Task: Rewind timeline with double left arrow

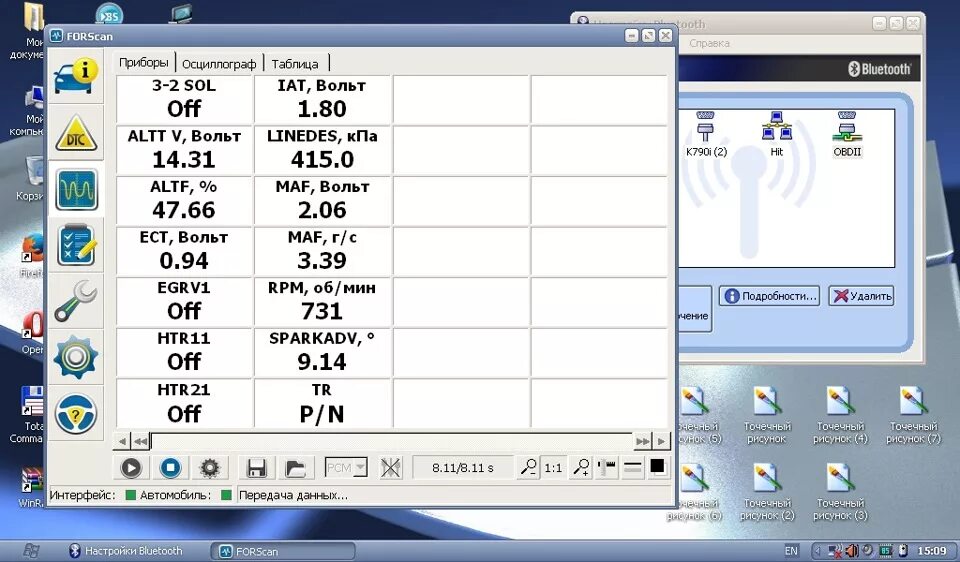Action: click(x=141, y=441)
